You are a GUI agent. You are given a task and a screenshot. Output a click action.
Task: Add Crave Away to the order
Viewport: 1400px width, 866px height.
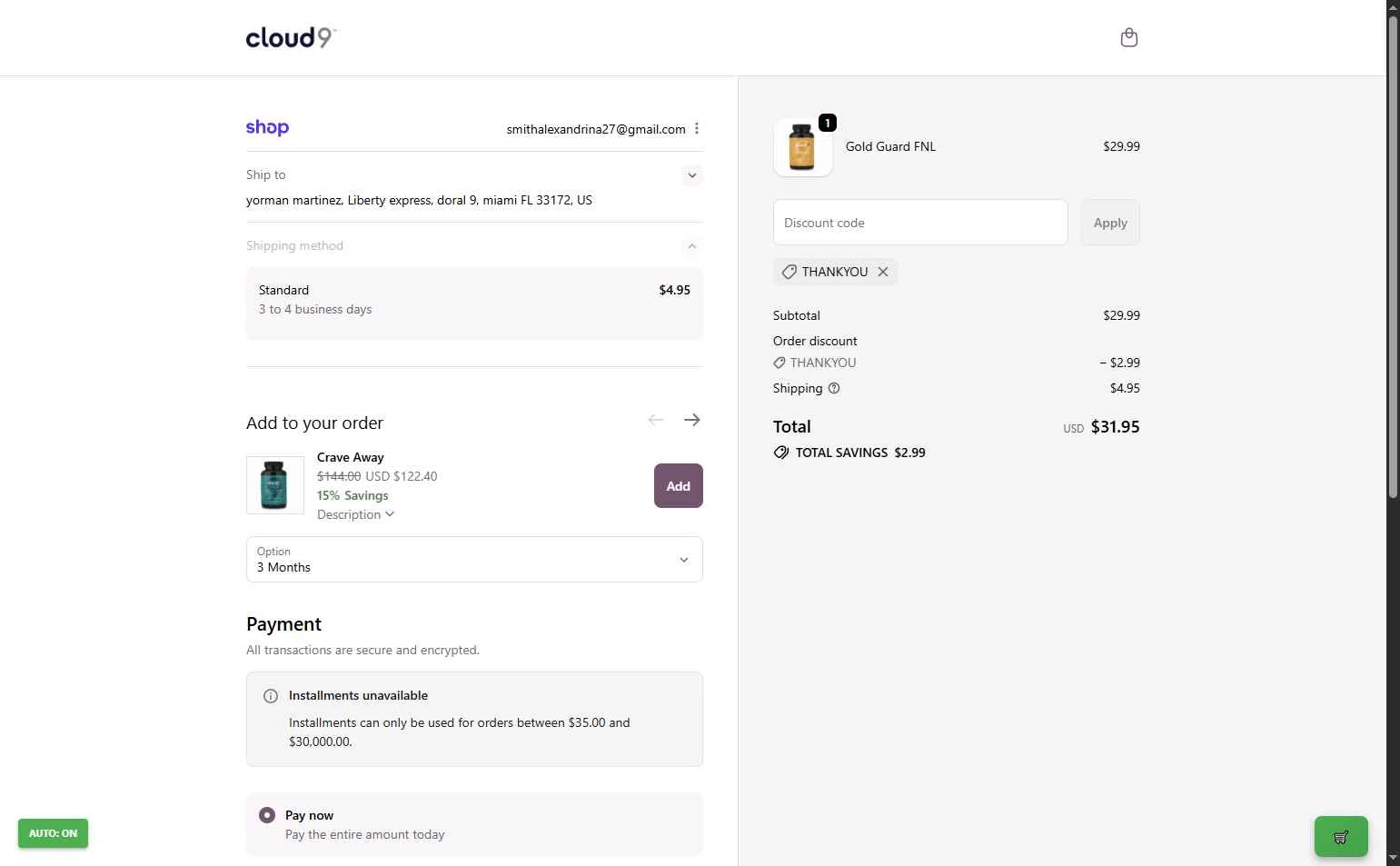[679, 486]
